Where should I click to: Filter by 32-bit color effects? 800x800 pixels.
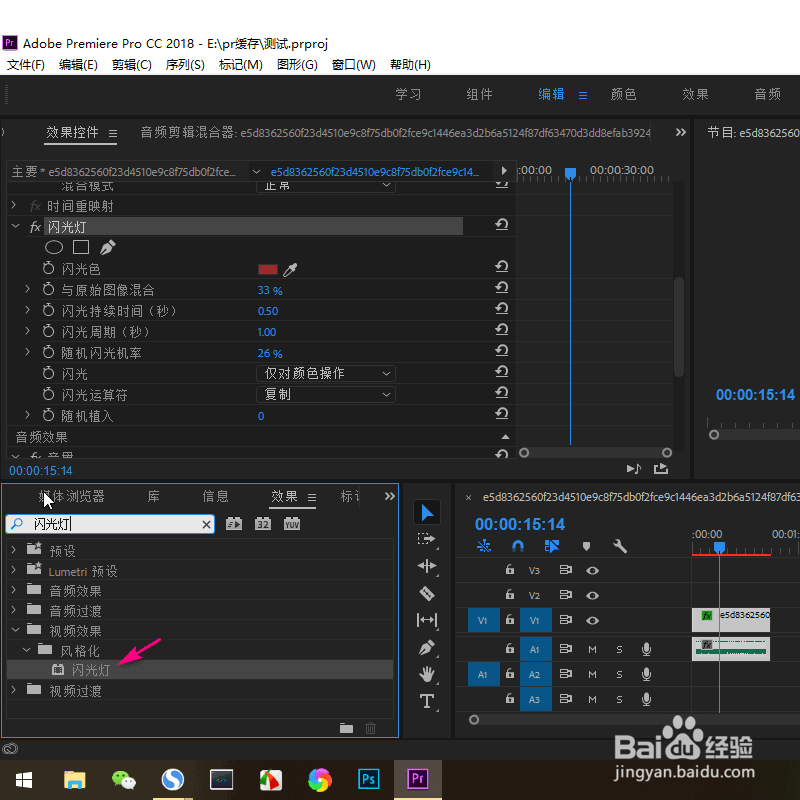pyautogui.click(x=263, y=524)
